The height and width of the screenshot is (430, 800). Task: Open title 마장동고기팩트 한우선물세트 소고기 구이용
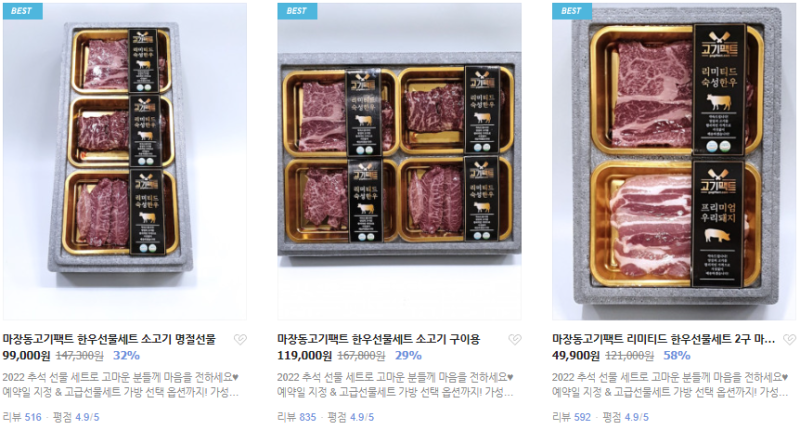[x=379, y=339]
